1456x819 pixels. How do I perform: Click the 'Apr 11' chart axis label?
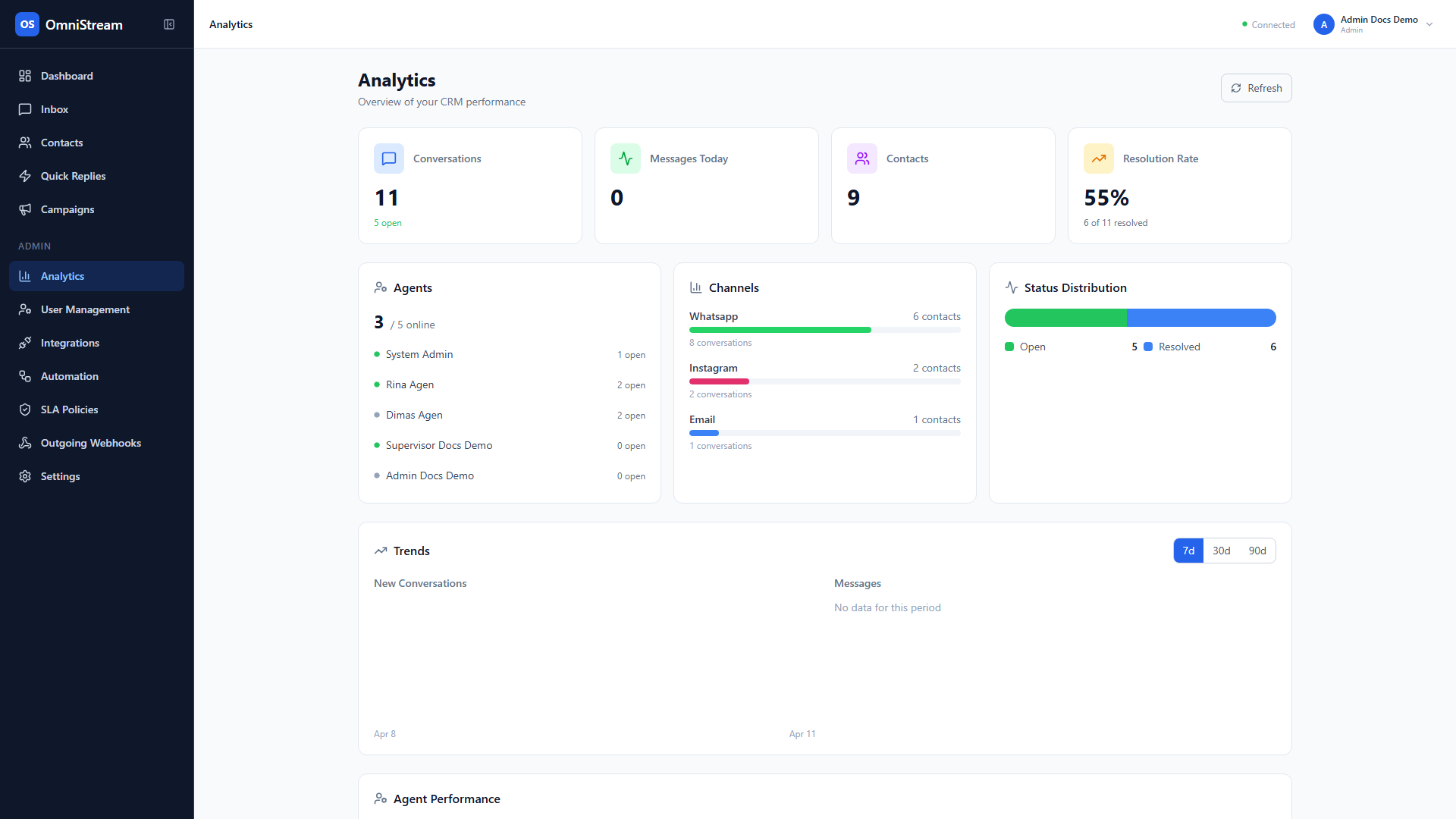[x=802, y=734]
